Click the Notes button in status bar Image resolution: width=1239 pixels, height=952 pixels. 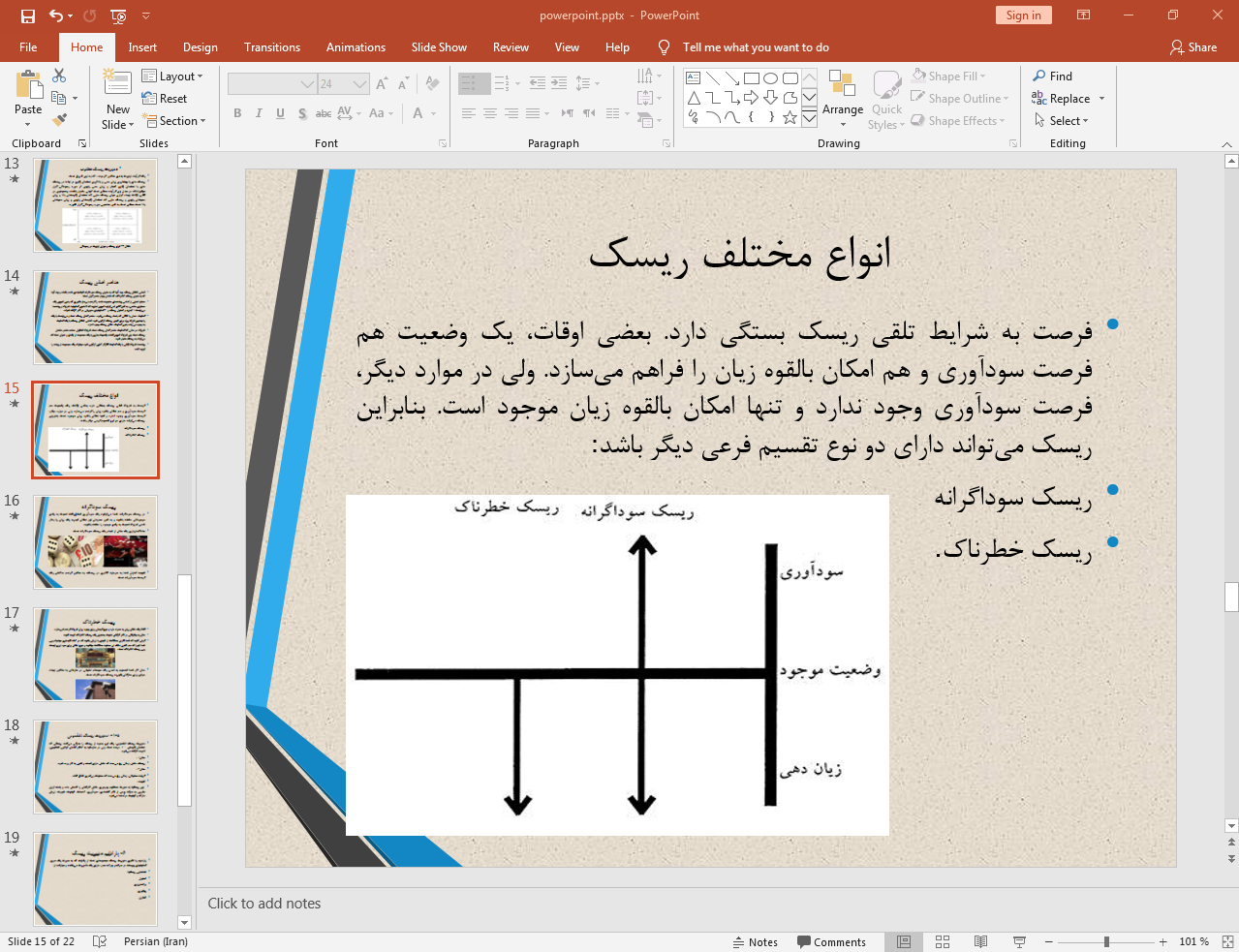click(x=755, y=941)
